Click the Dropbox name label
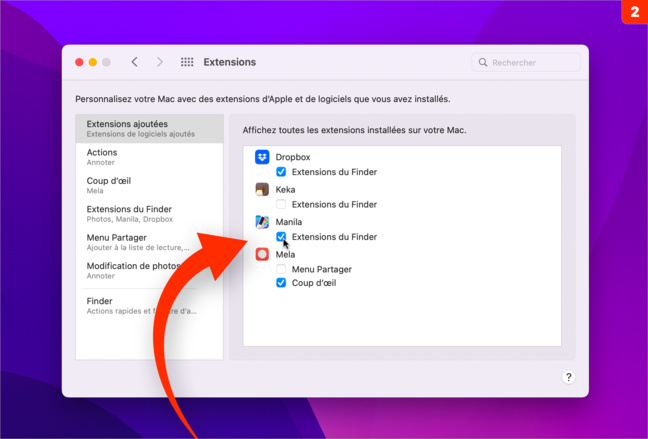 click(x=293, y=157)
